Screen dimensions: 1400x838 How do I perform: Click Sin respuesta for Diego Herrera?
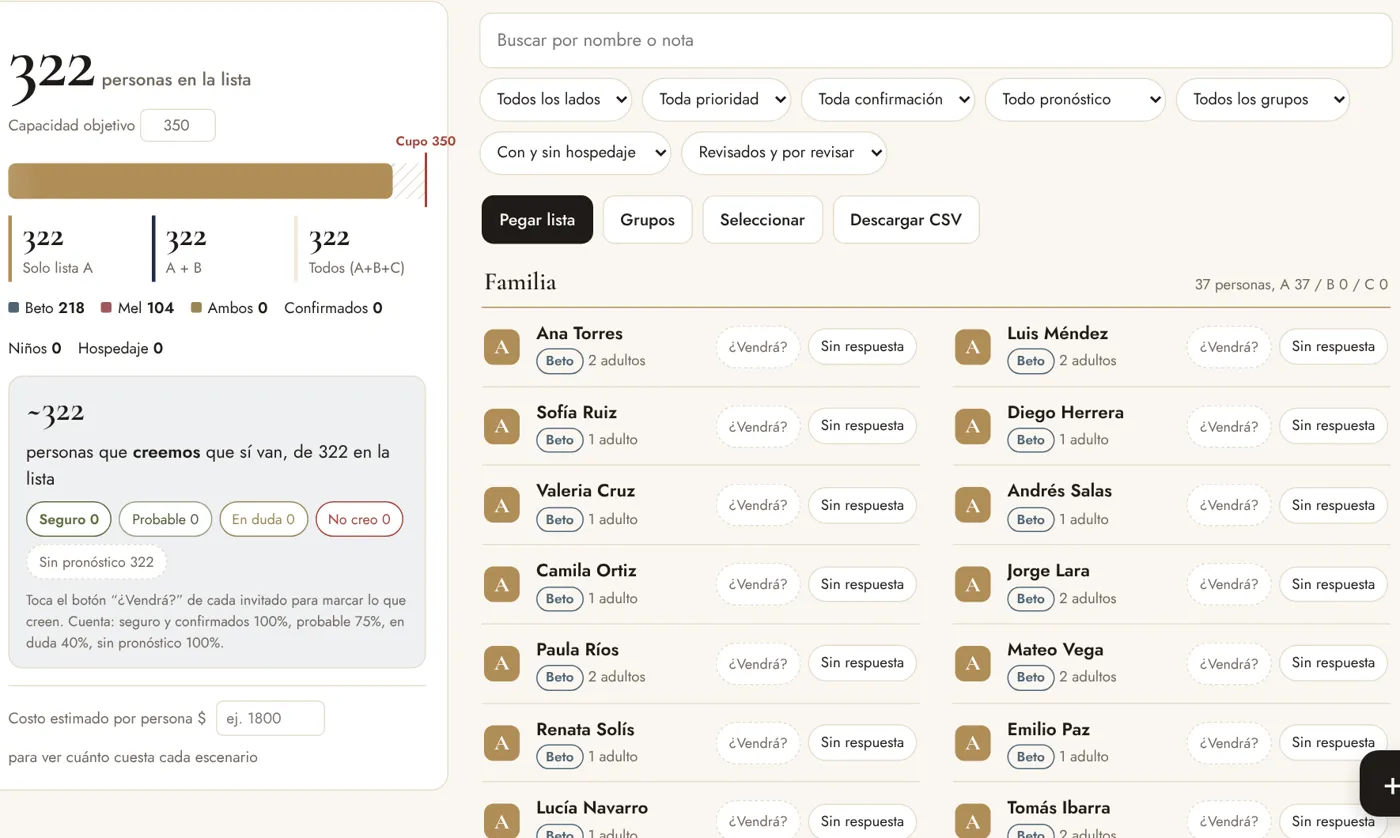[x=1333, y=426]
